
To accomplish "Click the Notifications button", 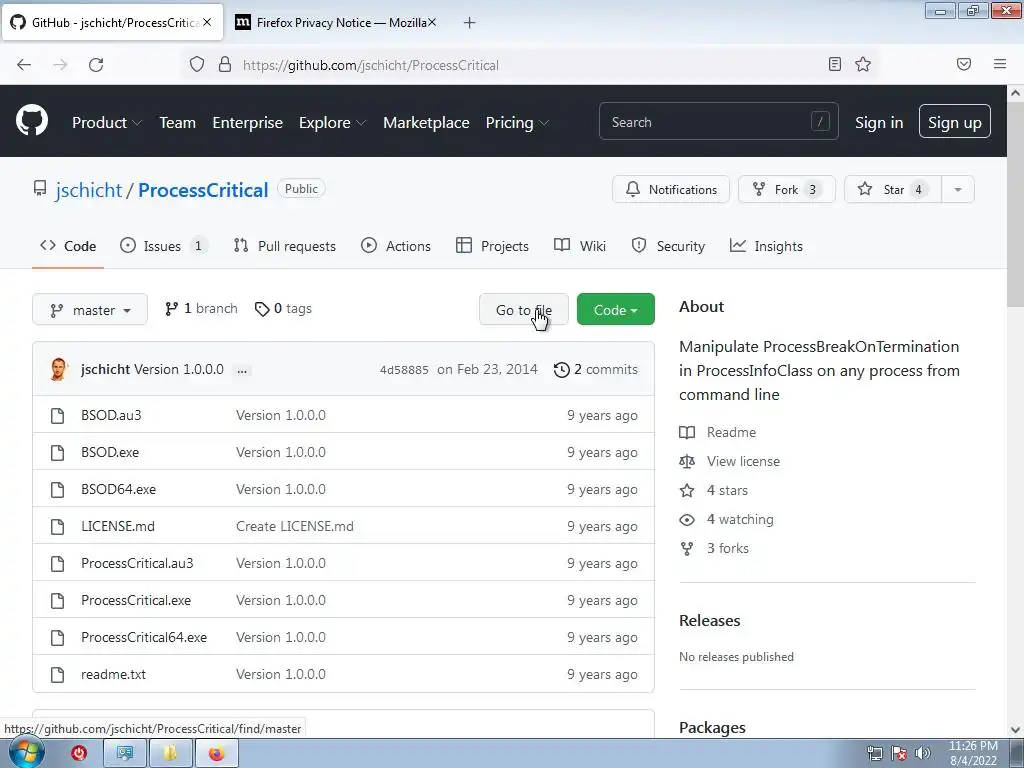I will click(x=671, y=189).
